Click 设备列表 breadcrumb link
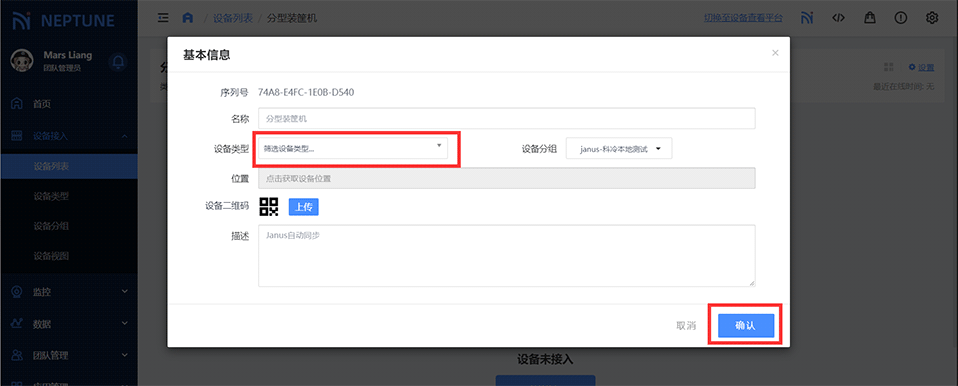 [233, 18]
